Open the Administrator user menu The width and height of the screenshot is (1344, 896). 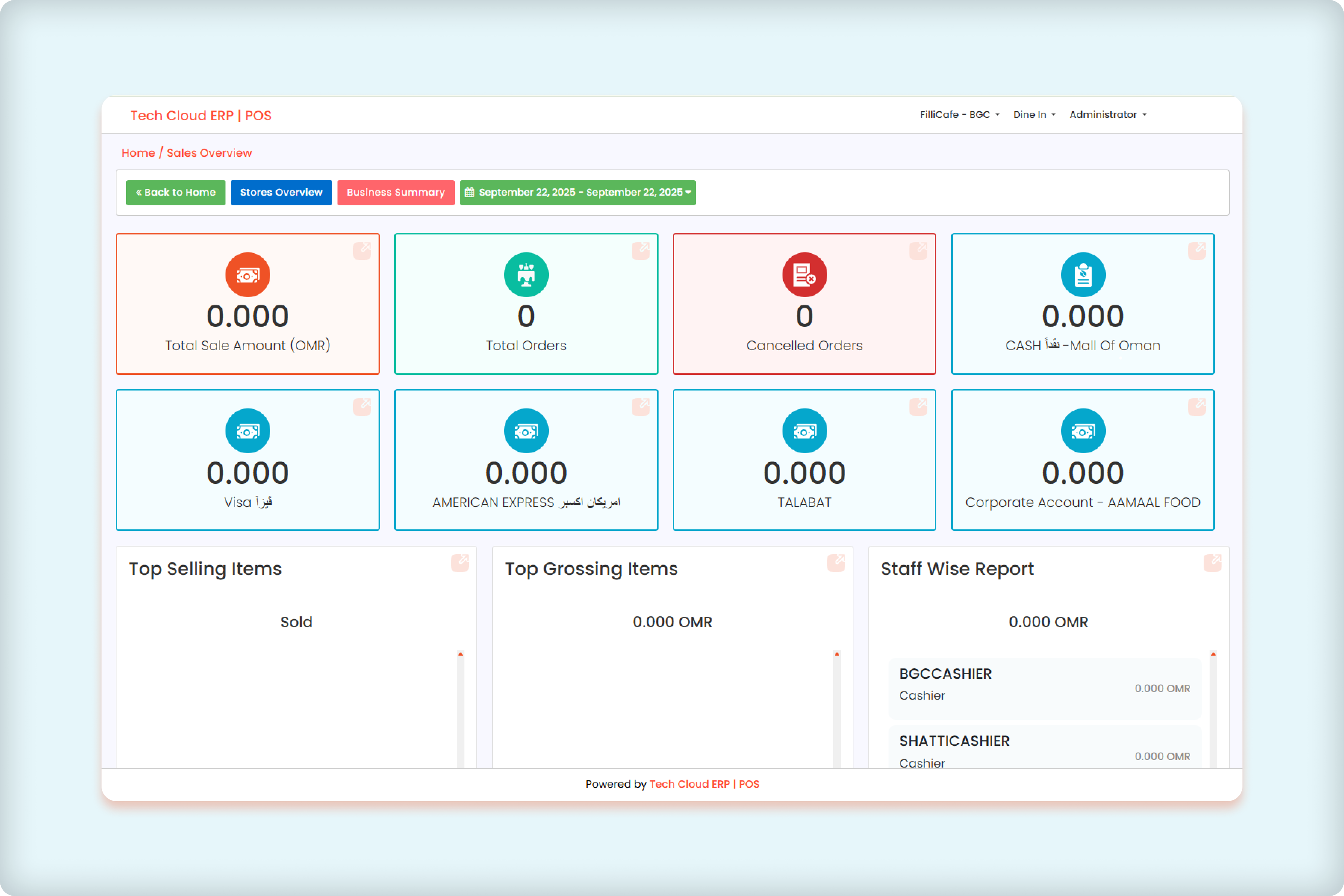[x=1107, y=115]
